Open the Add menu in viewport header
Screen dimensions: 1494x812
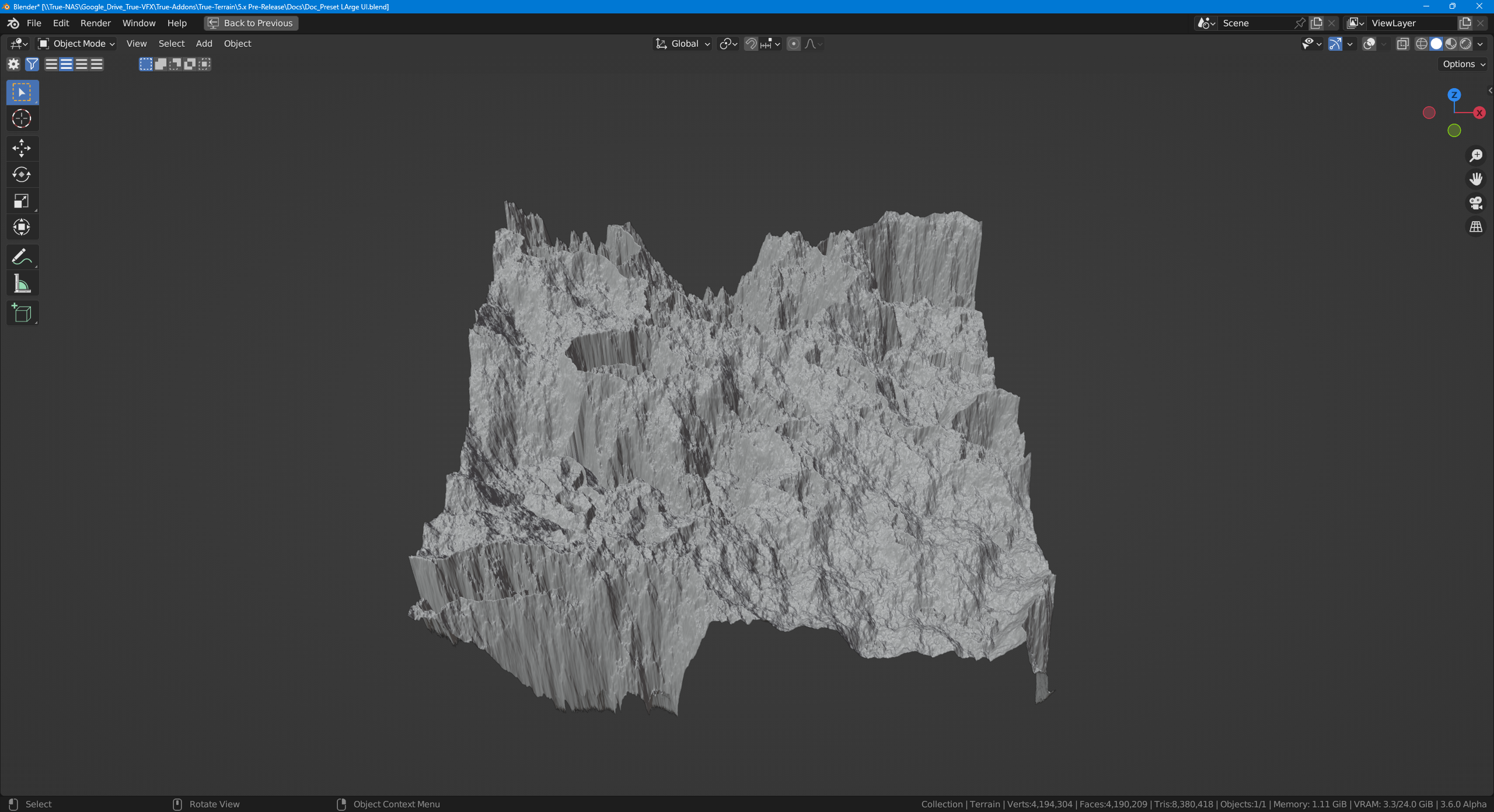point(204,44)
